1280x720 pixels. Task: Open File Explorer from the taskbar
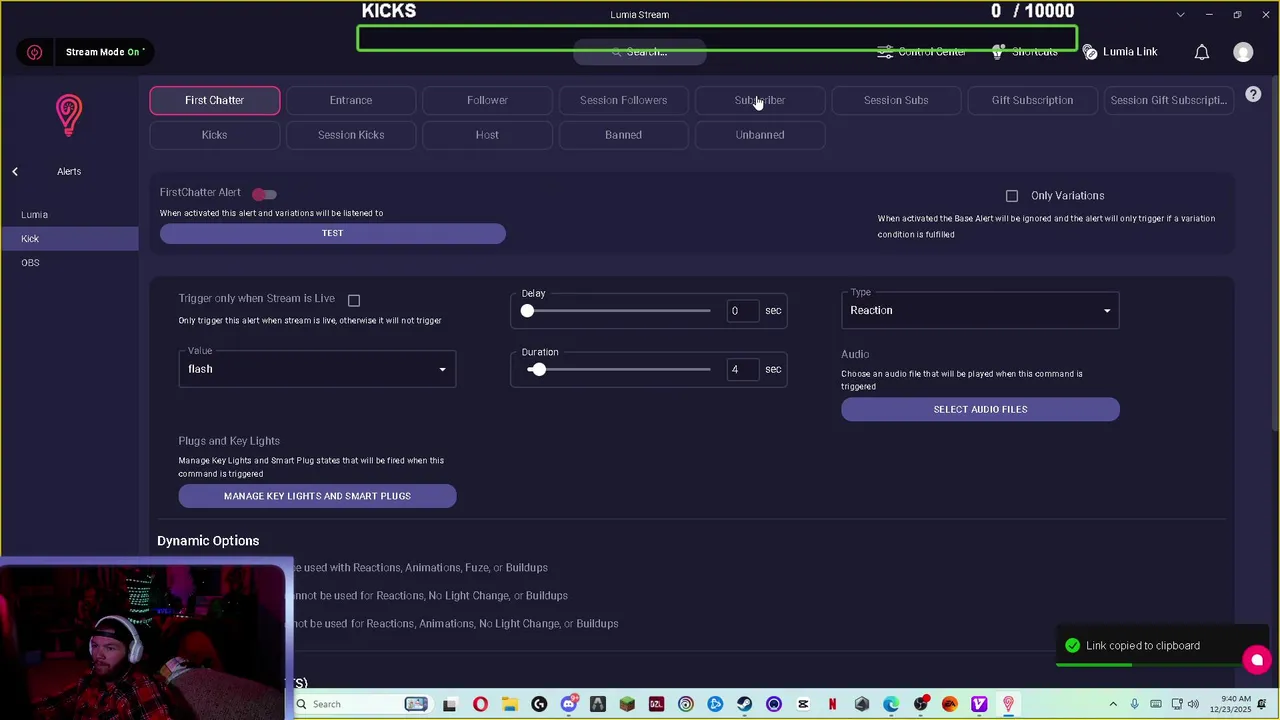[510, 704]
